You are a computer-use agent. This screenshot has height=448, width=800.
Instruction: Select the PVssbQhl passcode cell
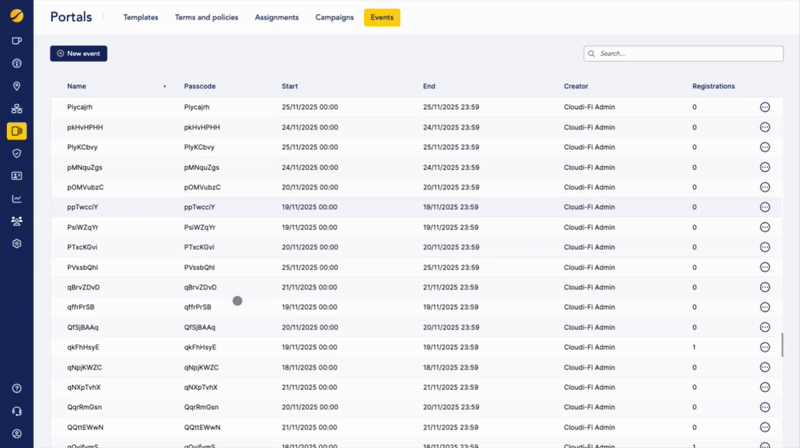199,267
